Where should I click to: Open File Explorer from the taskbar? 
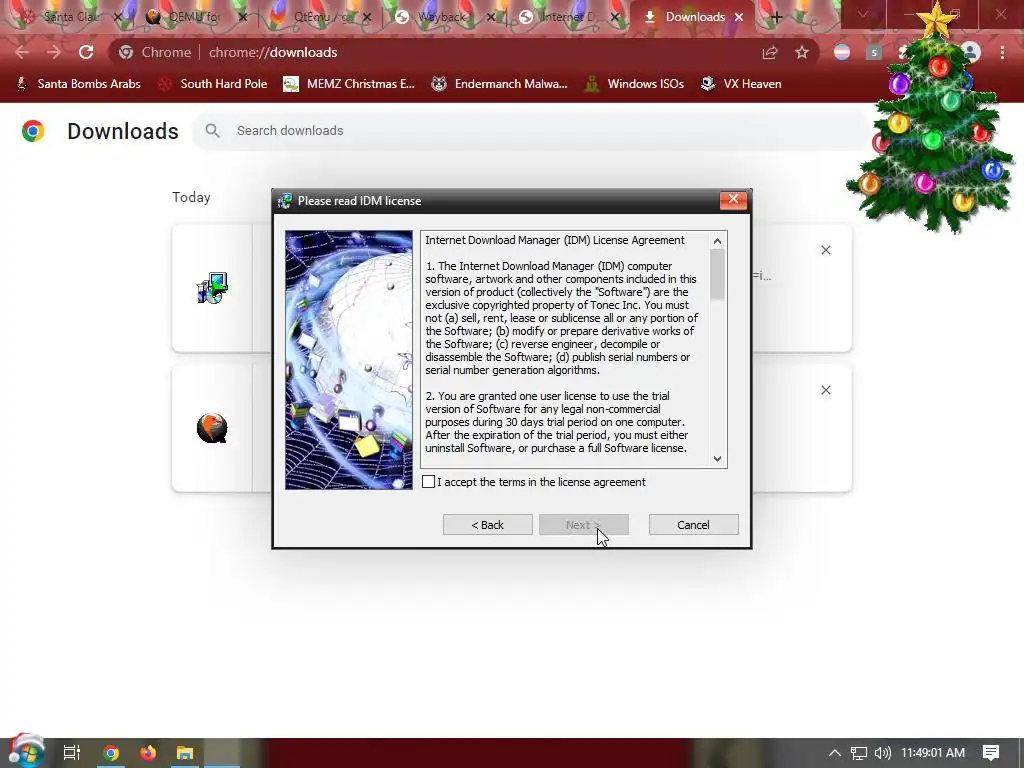pos(185,753)
